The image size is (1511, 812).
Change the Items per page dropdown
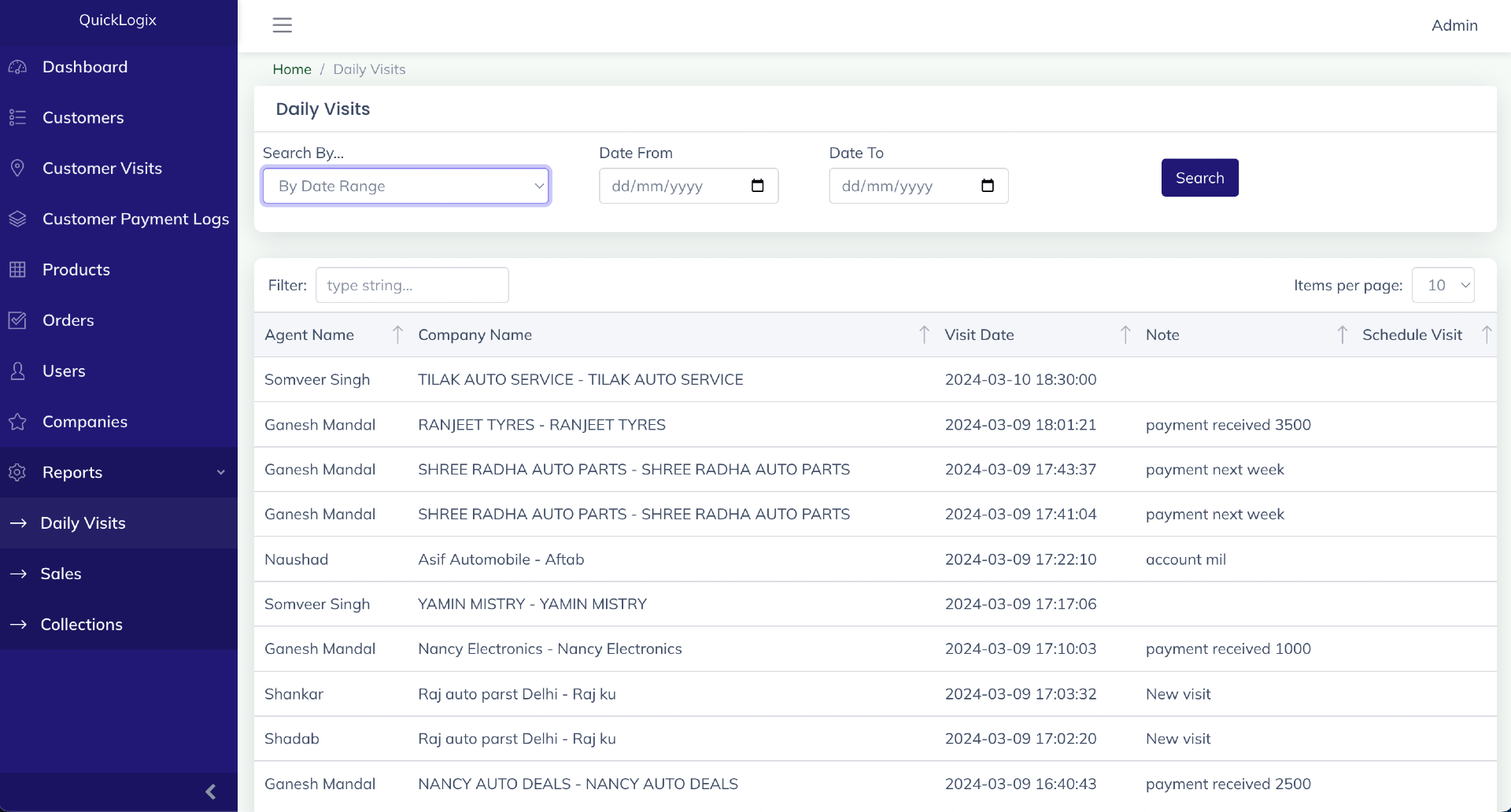1443,286
